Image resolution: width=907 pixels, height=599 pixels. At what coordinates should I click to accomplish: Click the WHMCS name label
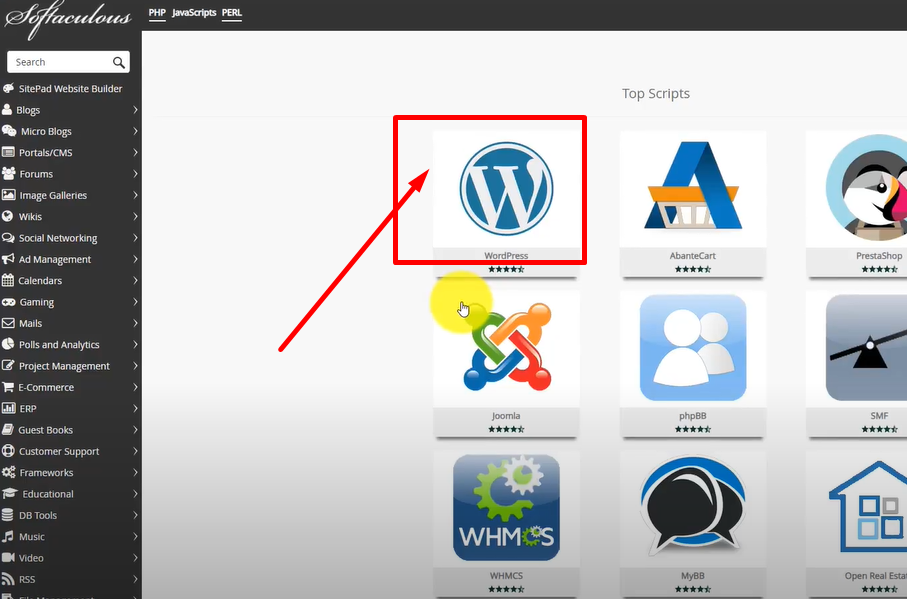pos(506,576)
